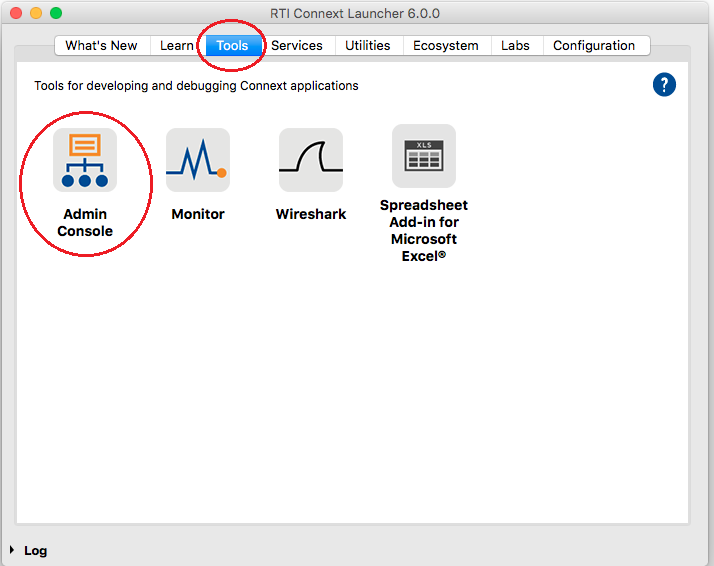
Task: Launch Admin Console via its orange-and-blue icon
Action: [x=85, y=160]
